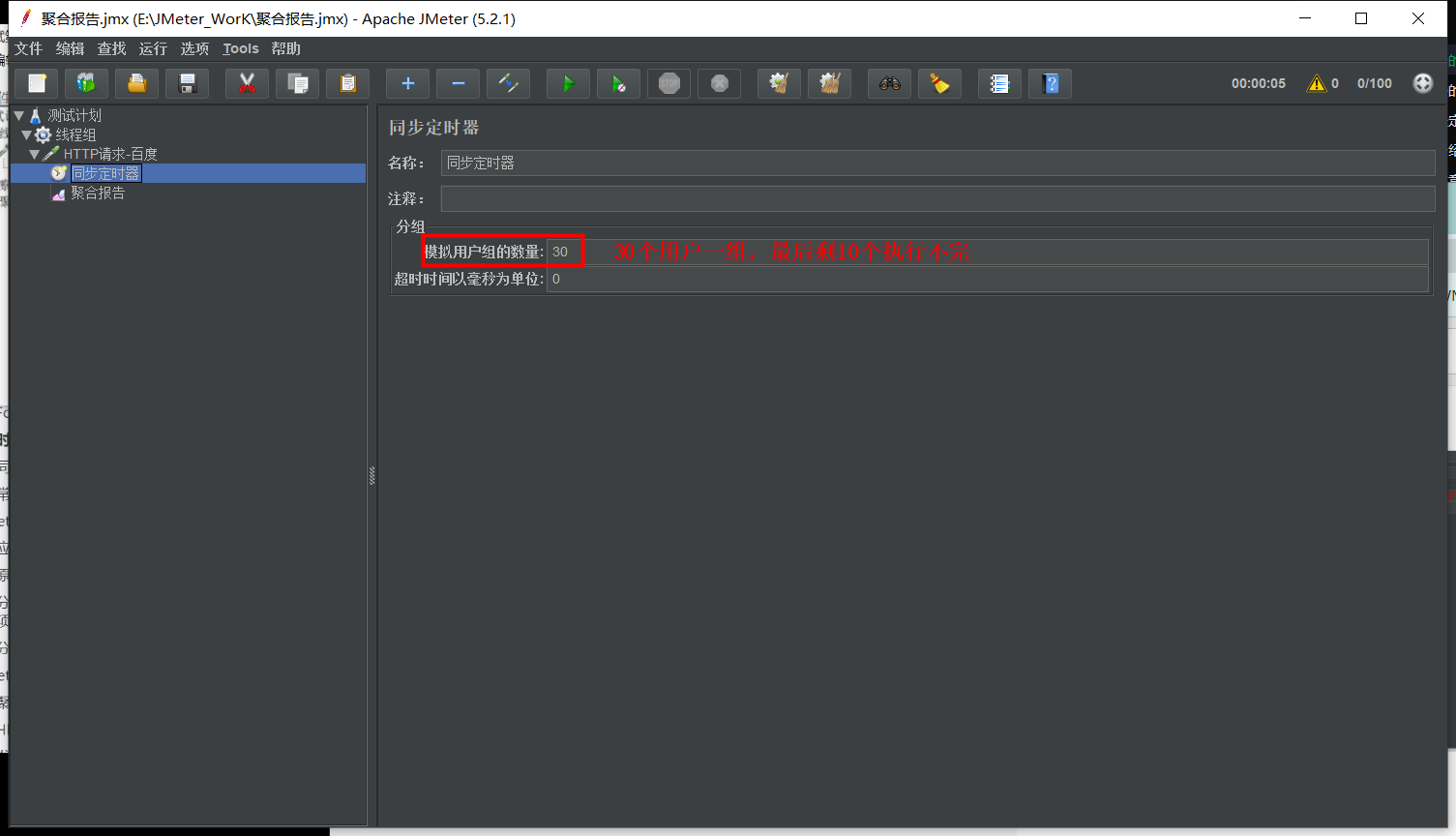Click the Cut scissors icon

248,83
